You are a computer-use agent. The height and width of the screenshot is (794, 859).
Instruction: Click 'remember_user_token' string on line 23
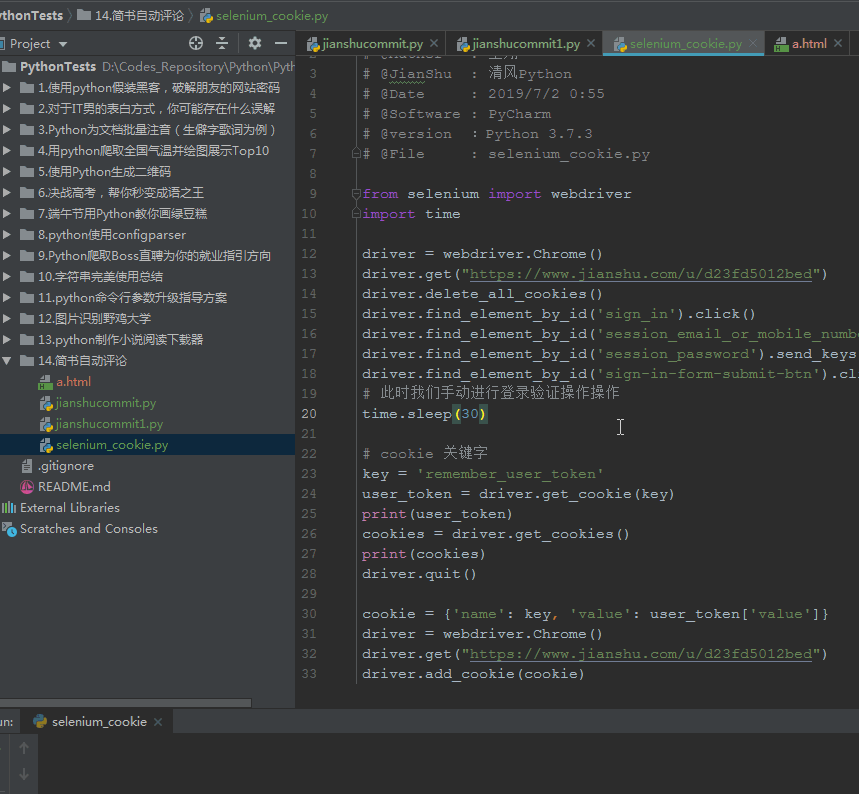pos(510,474)
